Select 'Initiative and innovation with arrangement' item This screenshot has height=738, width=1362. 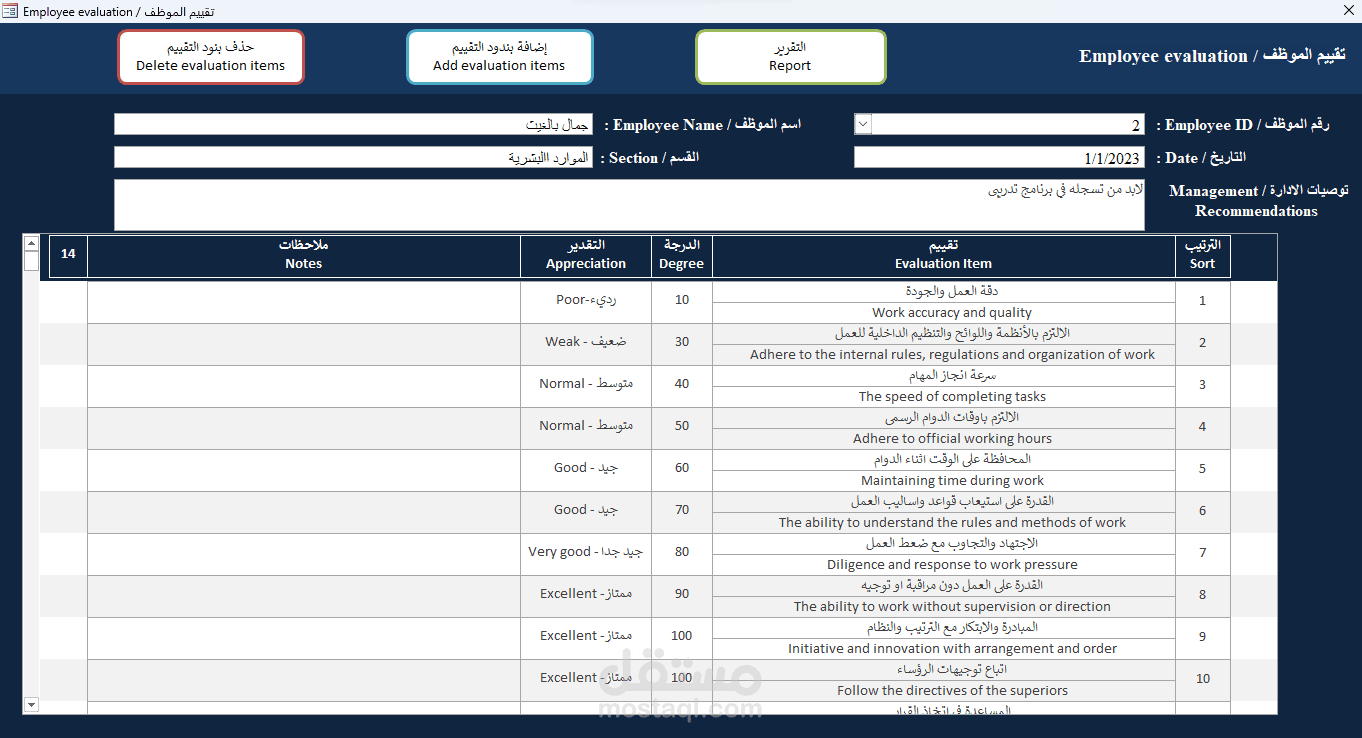pos(944,648)
